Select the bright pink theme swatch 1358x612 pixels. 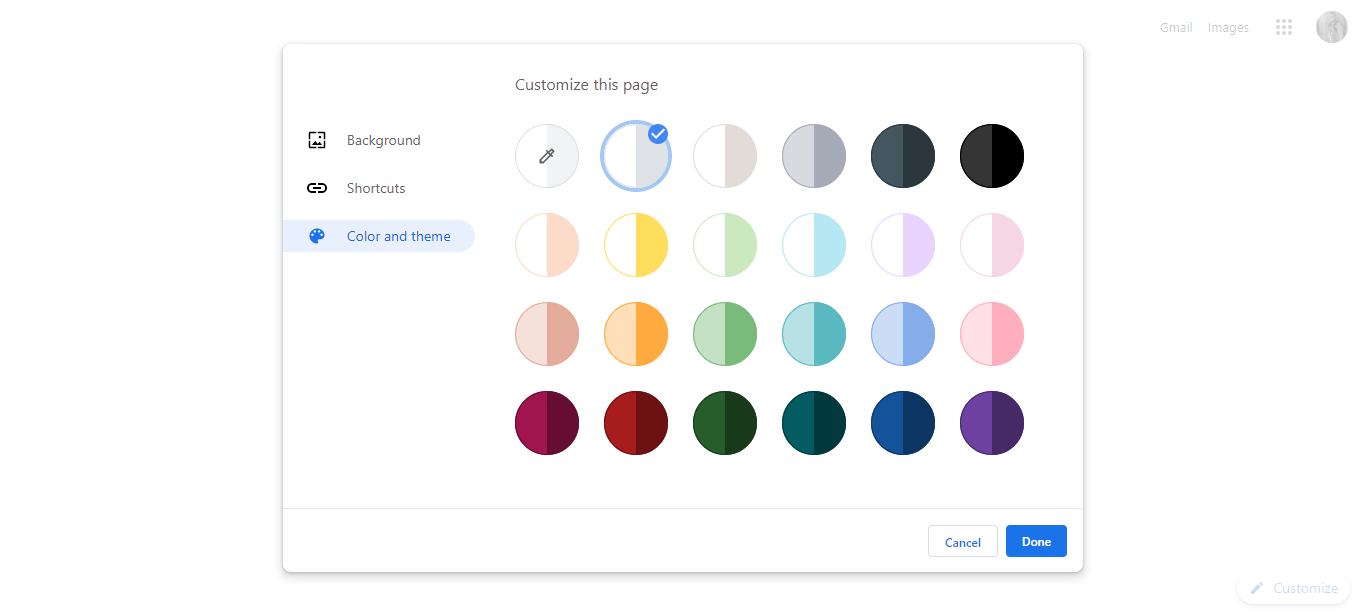(x=992, y=334)
